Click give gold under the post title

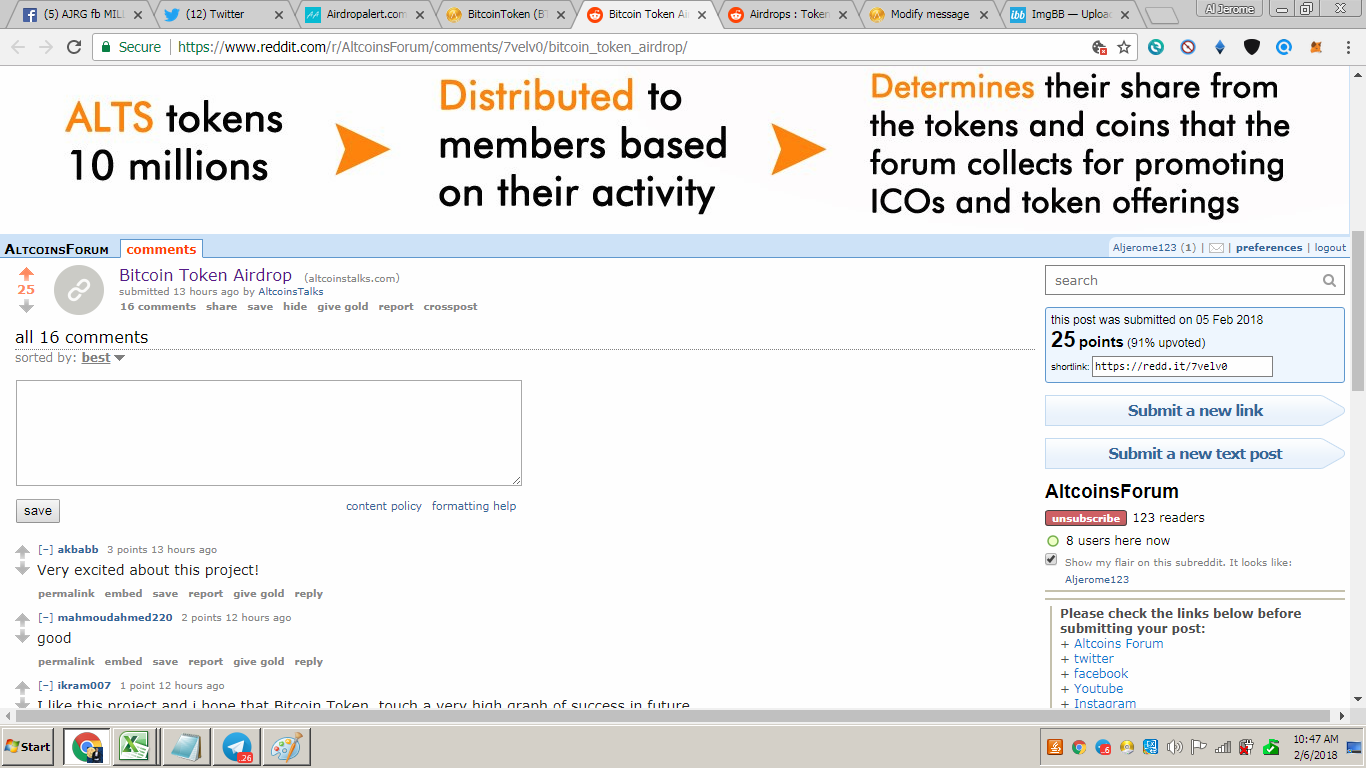click(x=343, y=307)
